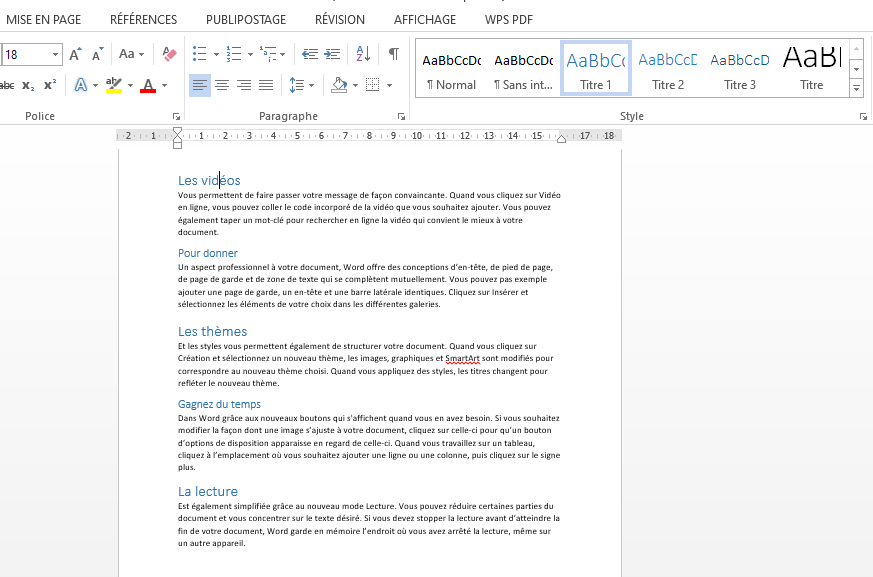Click the heading 'La lecture'
The height and width of the screenshot is (577, 873).
208,492
